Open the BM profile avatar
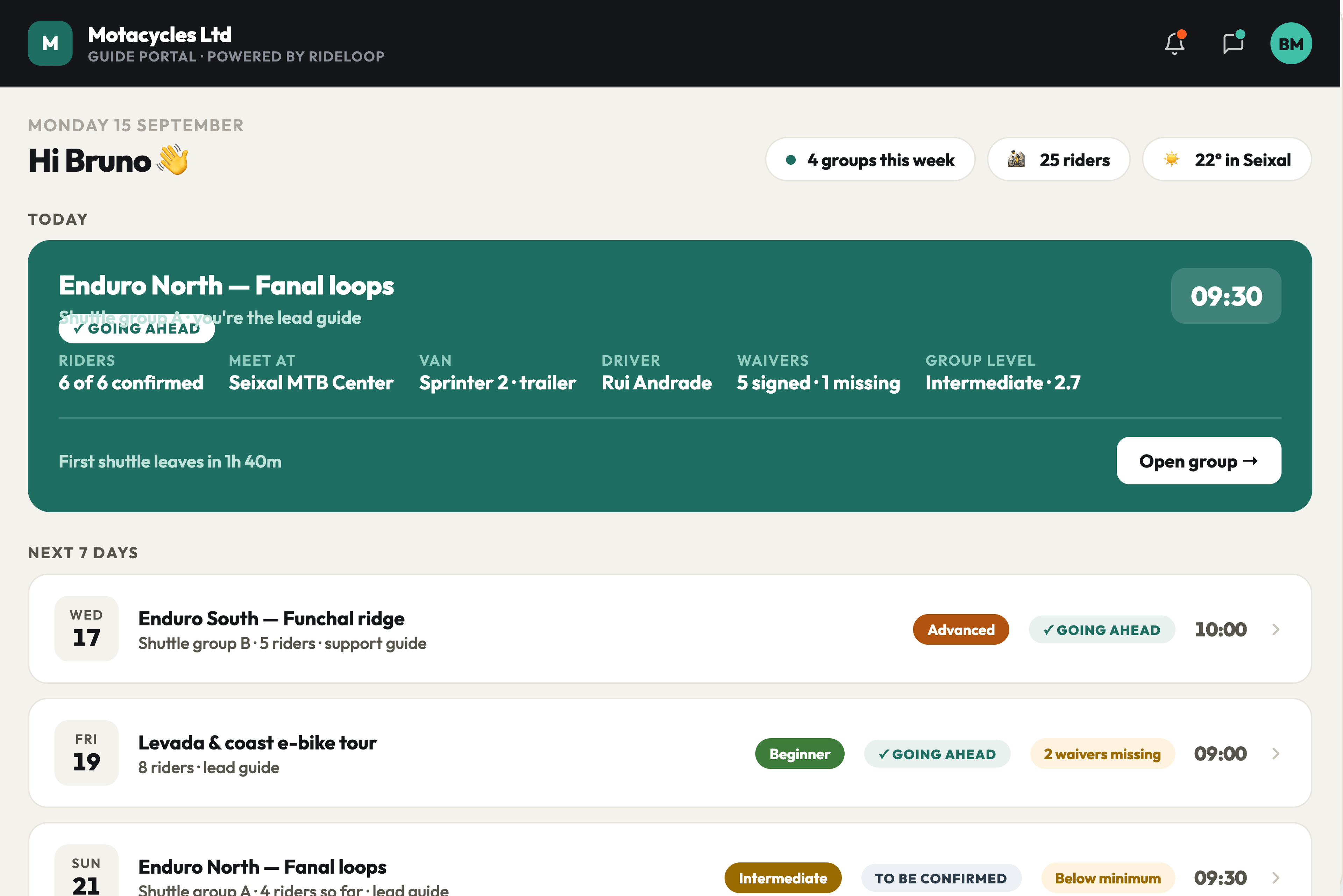1343x896 pixels. pos(1291,43)
